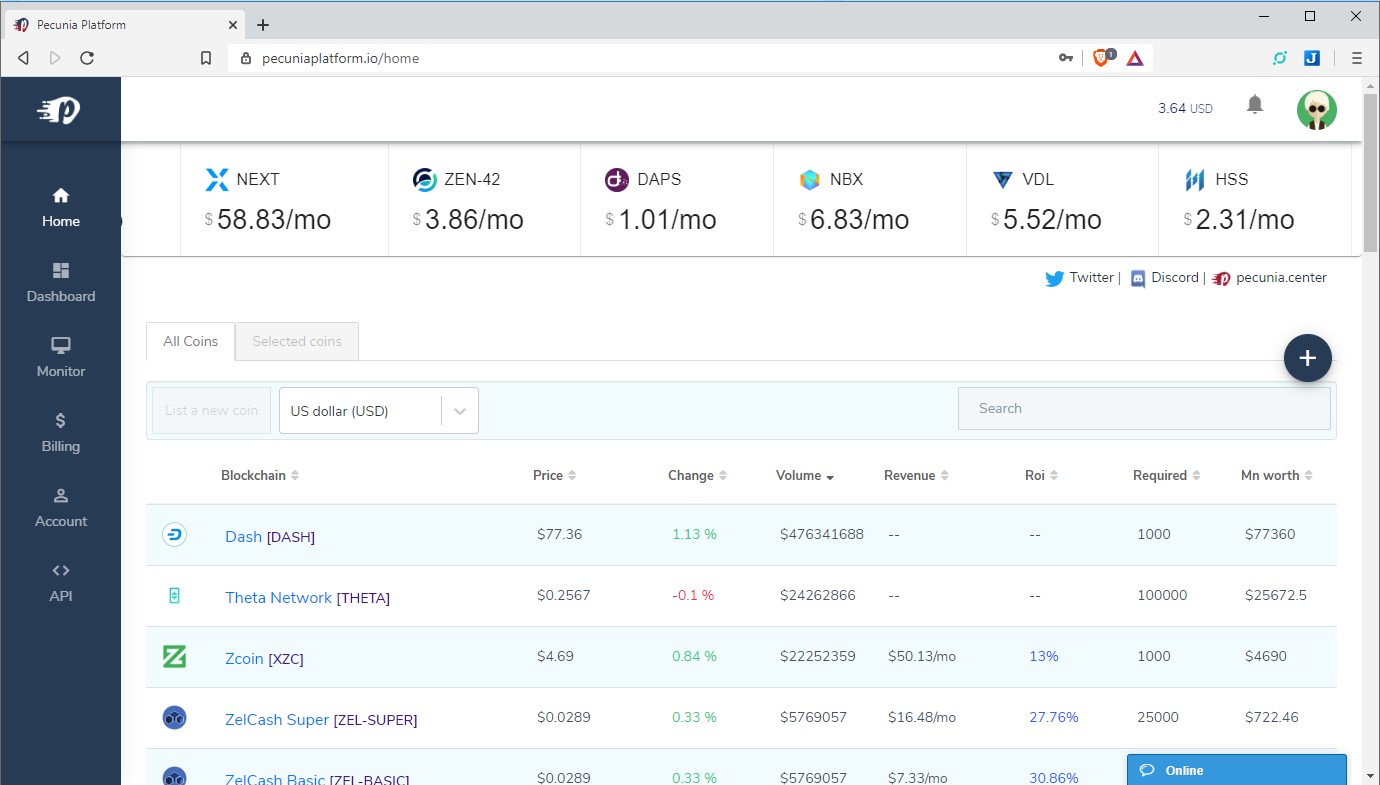The height and width of the screenshot is (785, 1380).
Task: Sort the table by Mn worth
Action: tap(1277, 475)
